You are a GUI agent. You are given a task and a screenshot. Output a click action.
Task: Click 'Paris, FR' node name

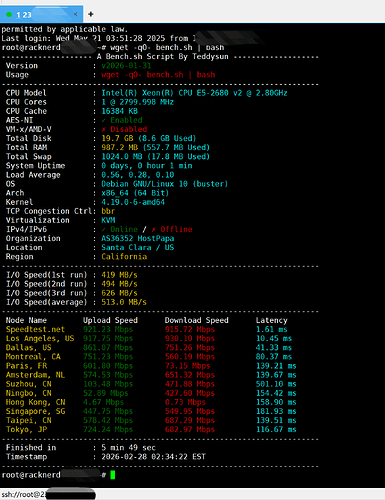pyautogui.click(x=26, y=366)
